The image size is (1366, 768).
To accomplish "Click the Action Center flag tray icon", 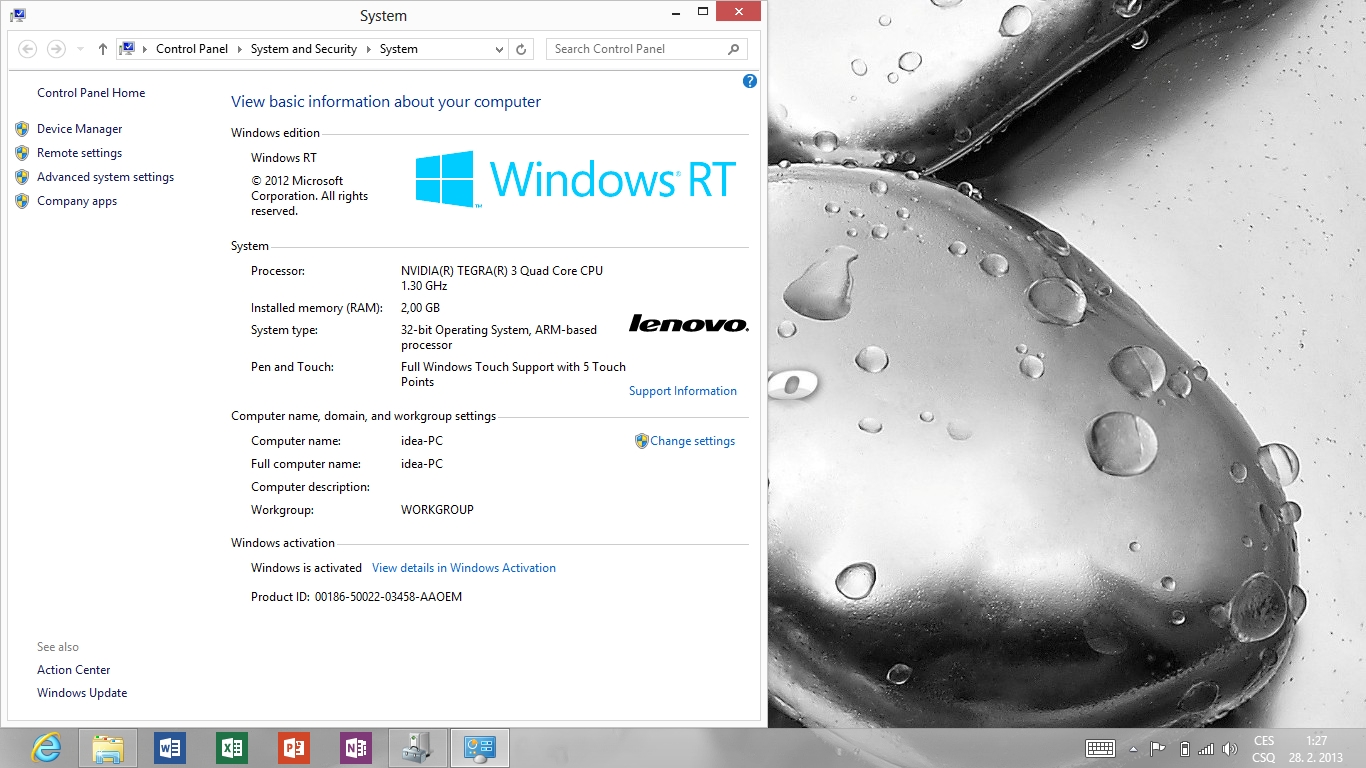I will coord(1158,748).
